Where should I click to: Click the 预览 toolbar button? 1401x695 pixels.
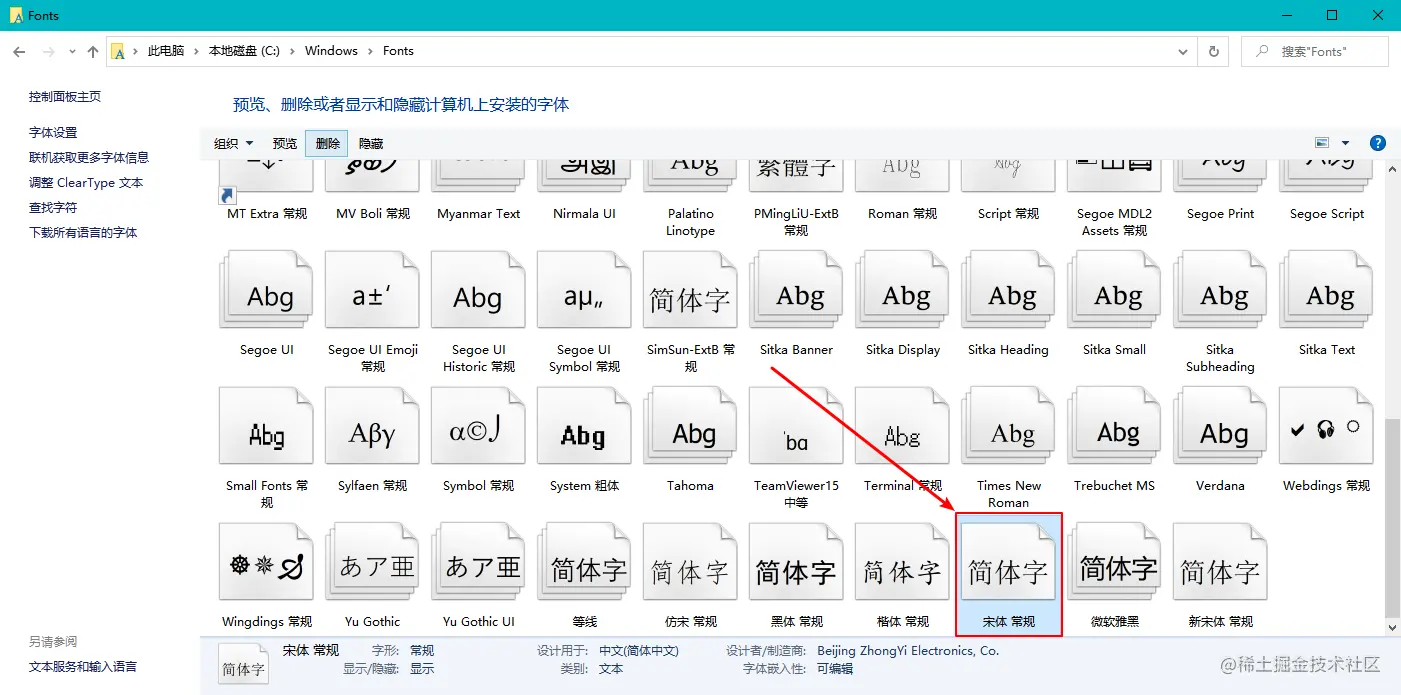tap(285, 144)
